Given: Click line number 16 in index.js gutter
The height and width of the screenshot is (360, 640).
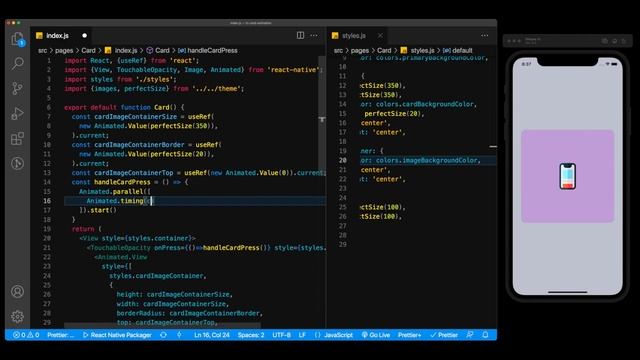Looking at the screenshot, I should coord(47,201).
